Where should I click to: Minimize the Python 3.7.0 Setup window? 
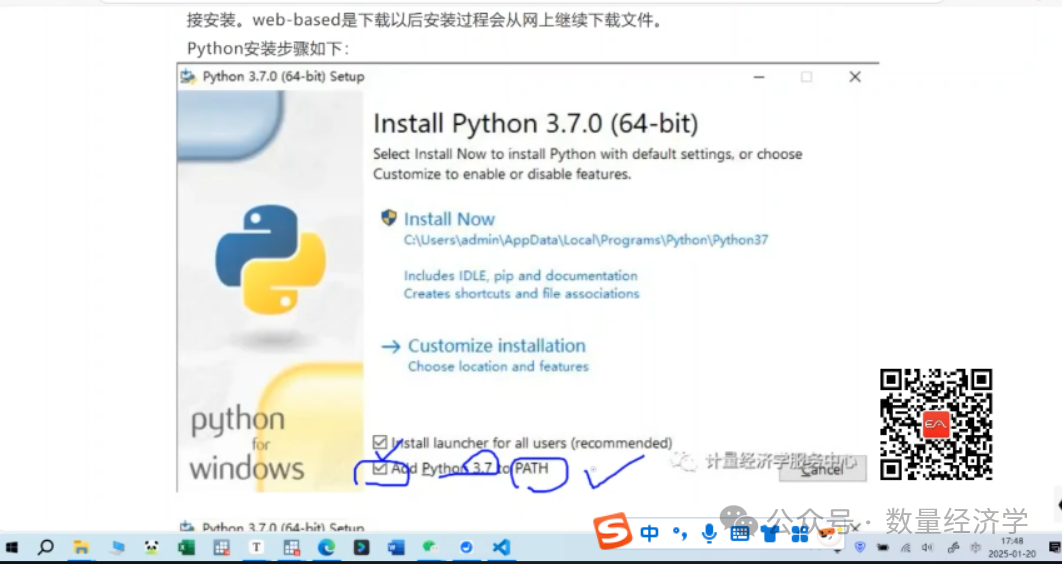pos(759,77)
